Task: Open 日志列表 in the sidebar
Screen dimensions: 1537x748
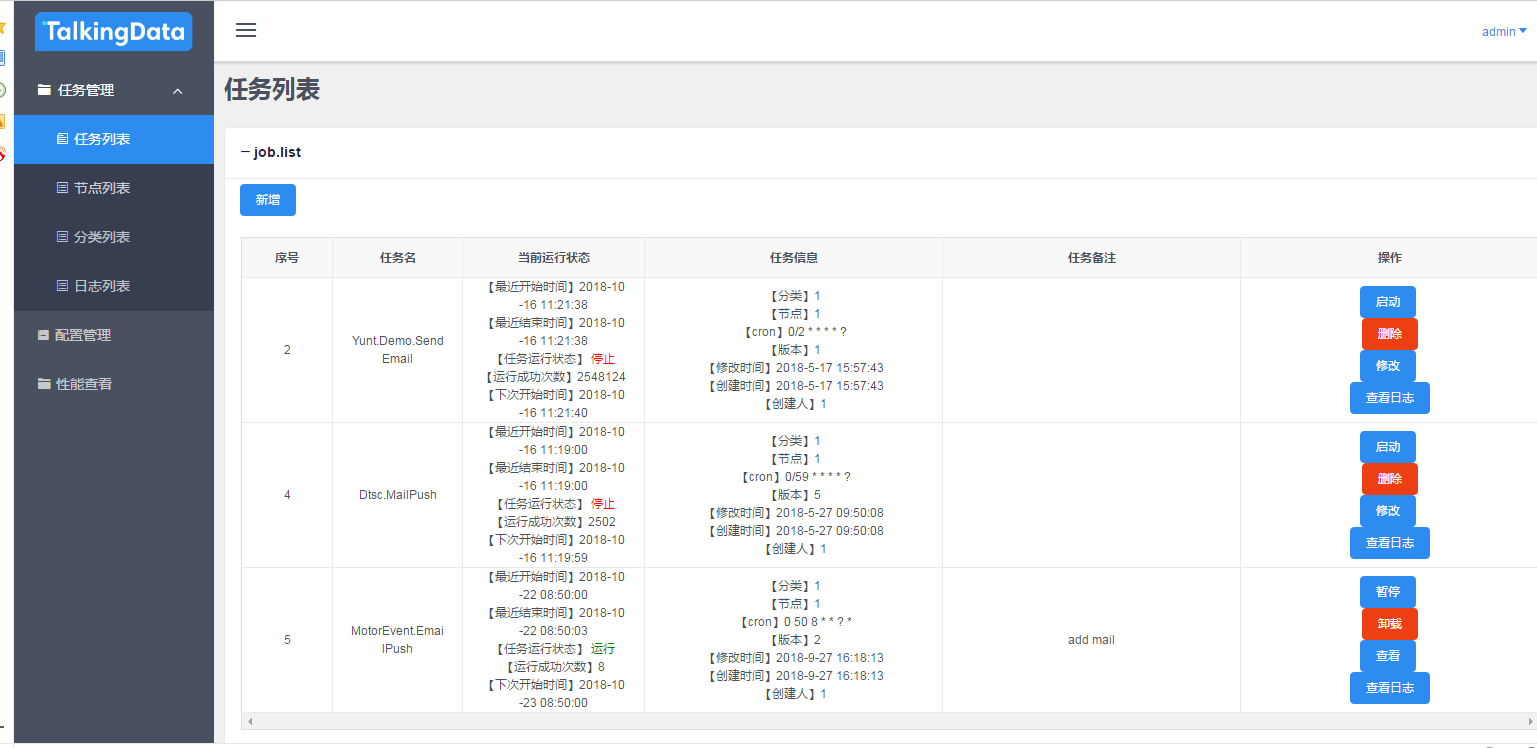Action: [x=114, y=286]
